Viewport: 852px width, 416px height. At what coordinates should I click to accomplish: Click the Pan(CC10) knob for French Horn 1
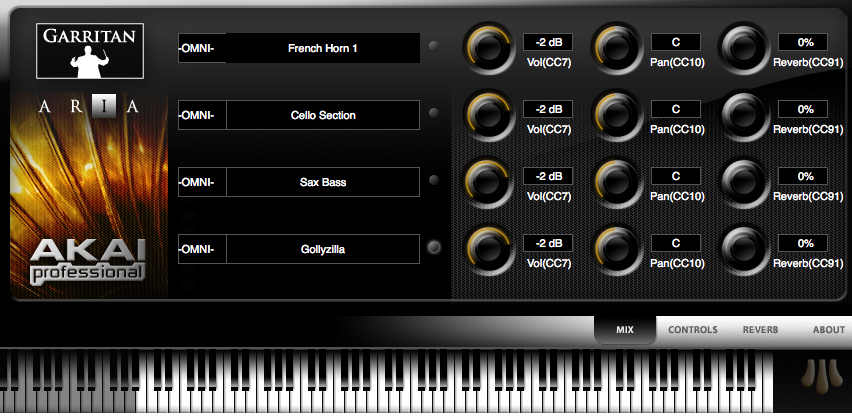tap(617, 48)
